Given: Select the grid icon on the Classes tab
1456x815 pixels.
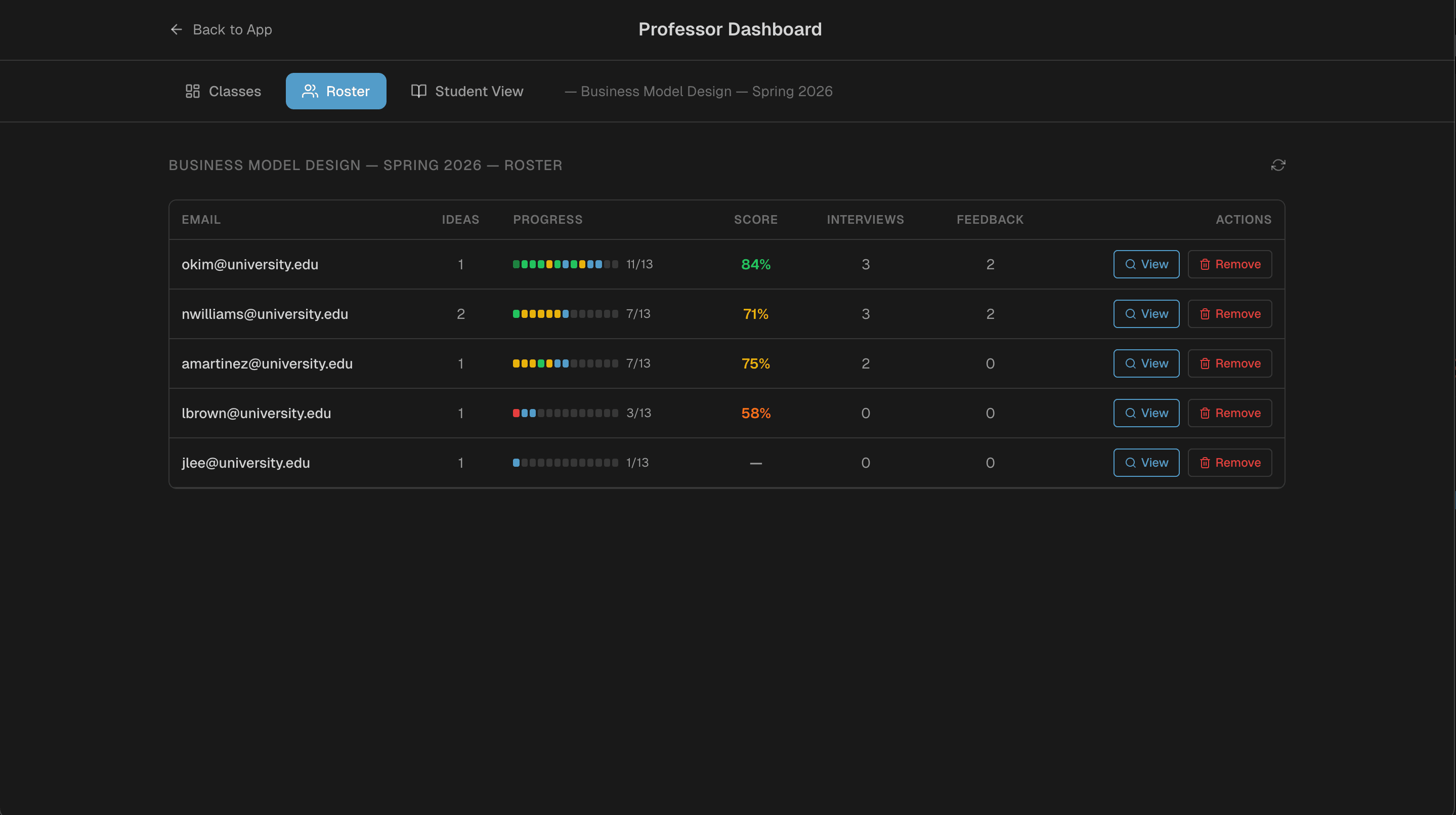Looking at the screenshot, I should pos(192,91).
